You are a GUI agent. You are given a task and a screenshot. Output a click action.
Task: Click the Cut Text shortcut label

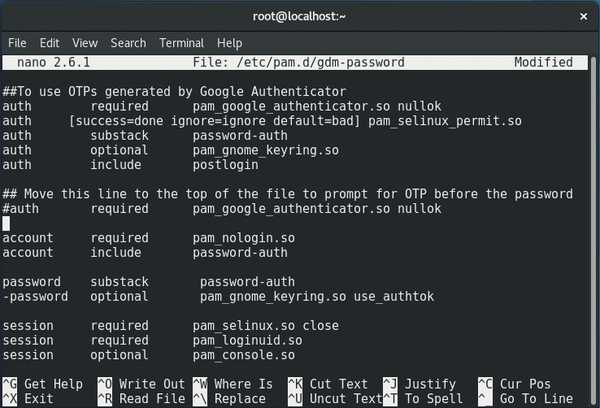(339, 384)
